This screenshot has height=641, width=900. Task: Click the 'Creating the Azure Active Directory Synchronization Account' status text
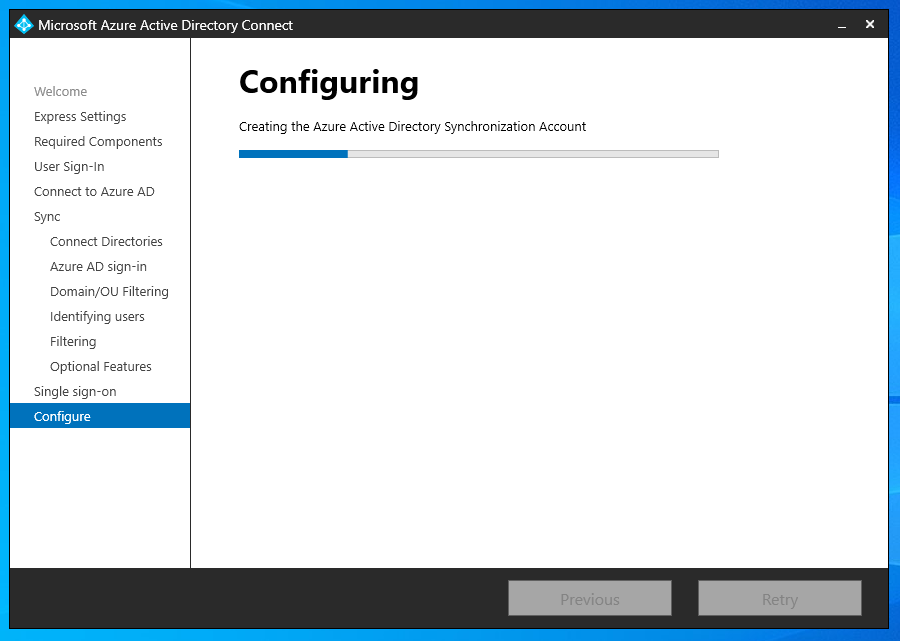412,127
